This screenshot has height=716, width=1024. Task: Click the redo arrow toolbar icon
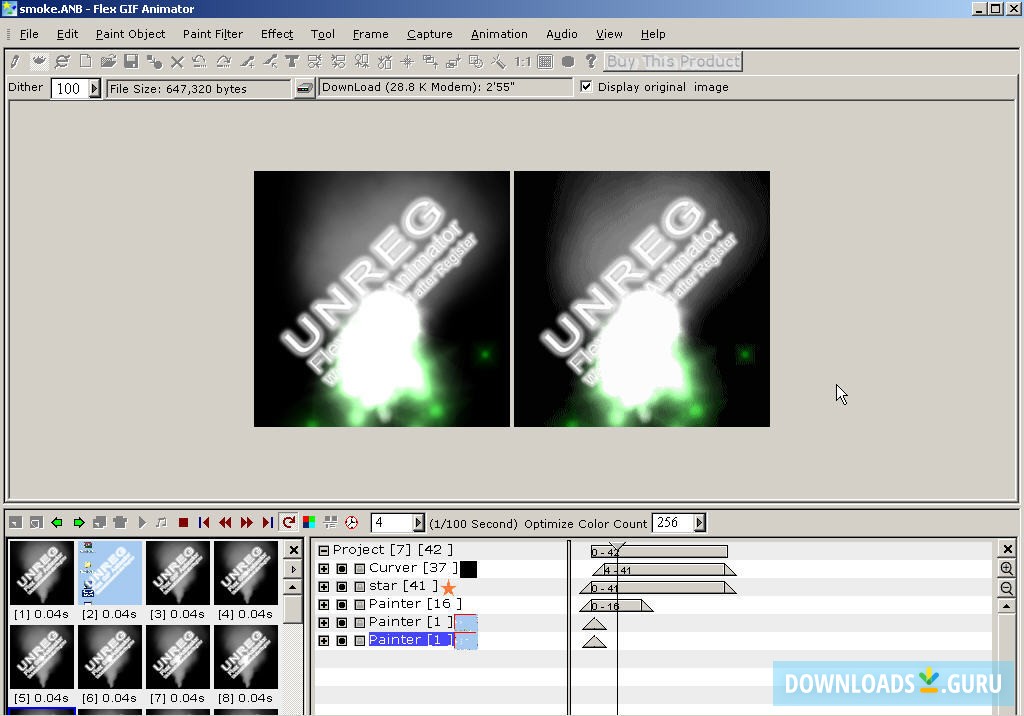click(223, 62)
